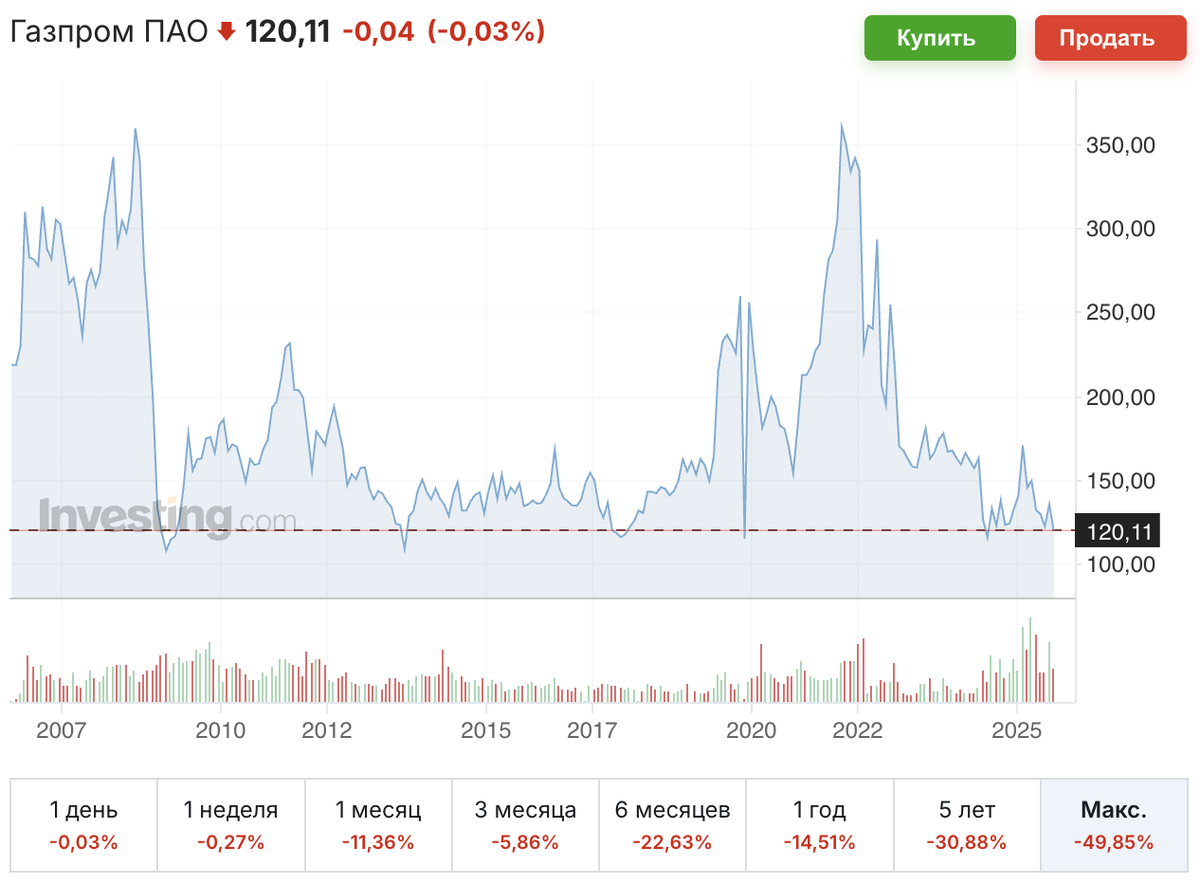Choose the 1 год period tab
The height and width of the screenshot is (884, 1200).
(820, 824)
